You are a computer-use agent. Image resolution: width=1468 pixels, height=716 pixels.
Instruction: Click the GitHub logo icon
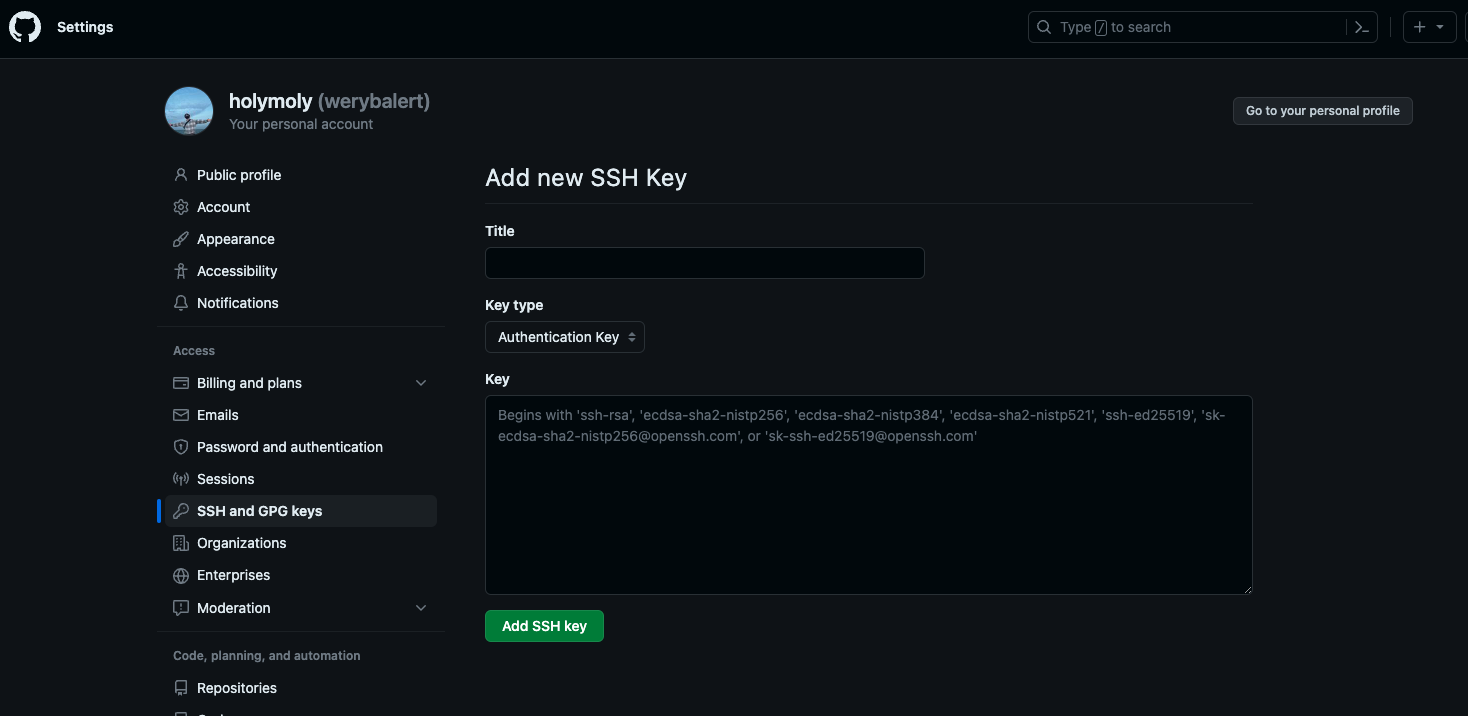tap(25, 27)
